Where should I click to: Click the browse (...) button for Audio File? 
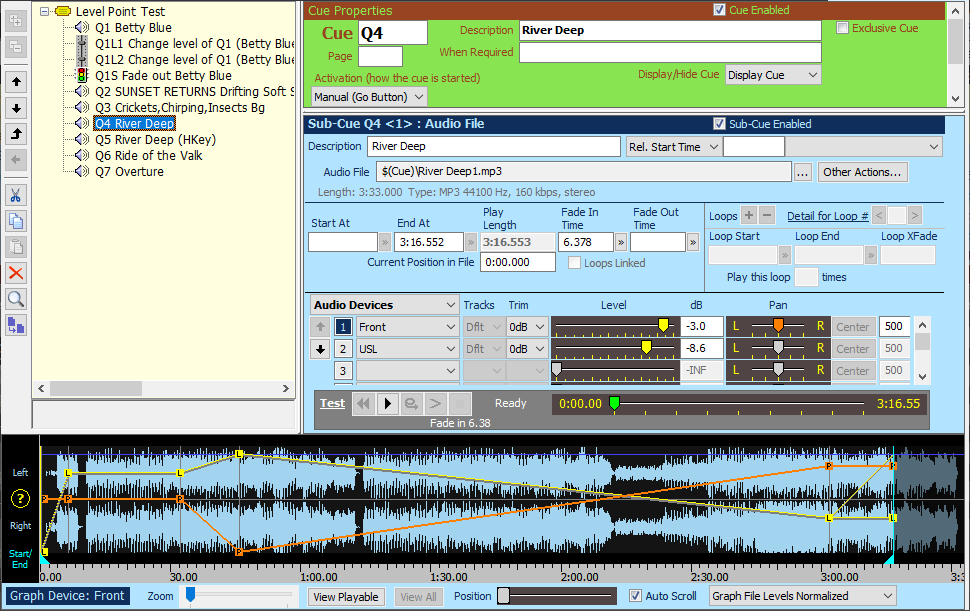point(803,173)
